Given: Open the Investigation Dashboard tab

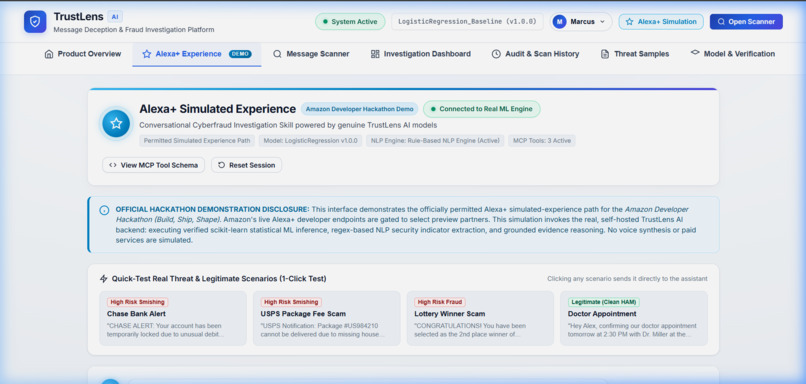Looking at the screenshot, I should [x=420, y=54].
